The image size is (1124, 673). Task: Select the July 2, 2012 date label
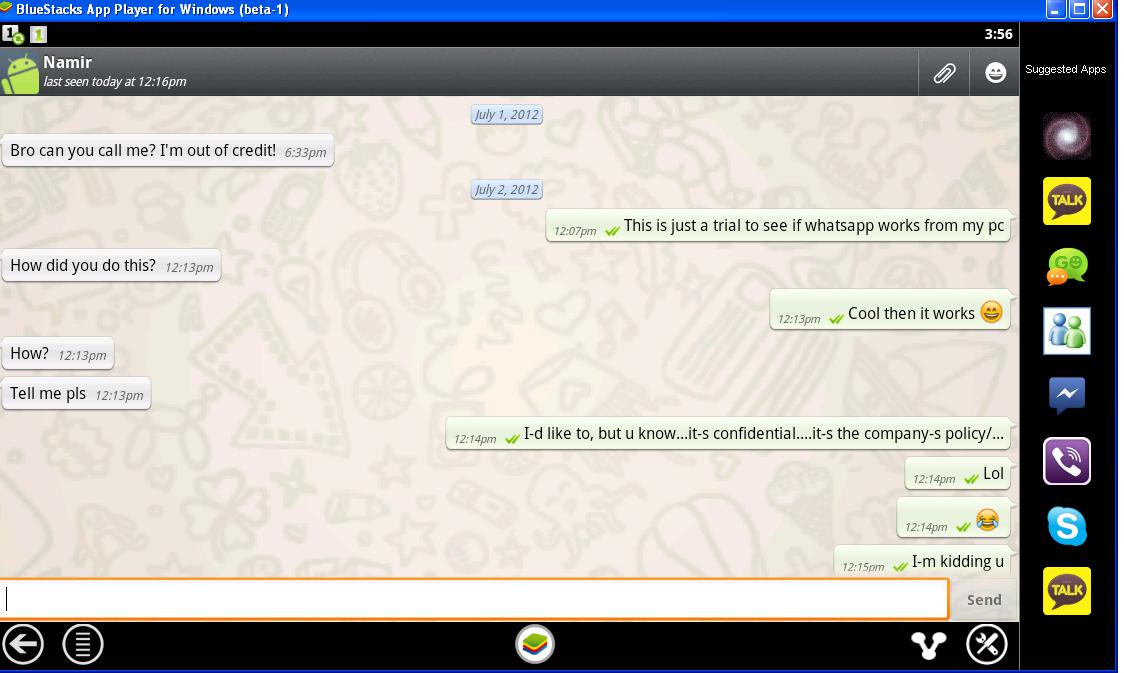point(506,190)
